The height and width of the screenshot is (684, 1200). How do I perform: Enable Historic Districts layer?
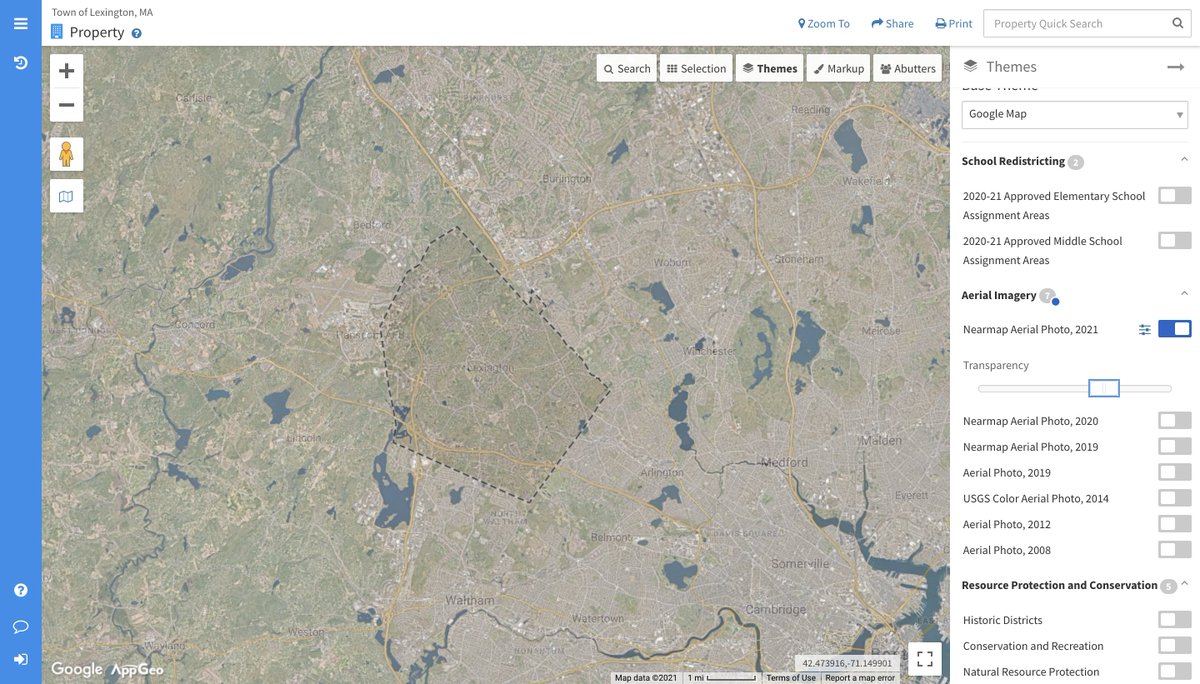coord(1175,620)
